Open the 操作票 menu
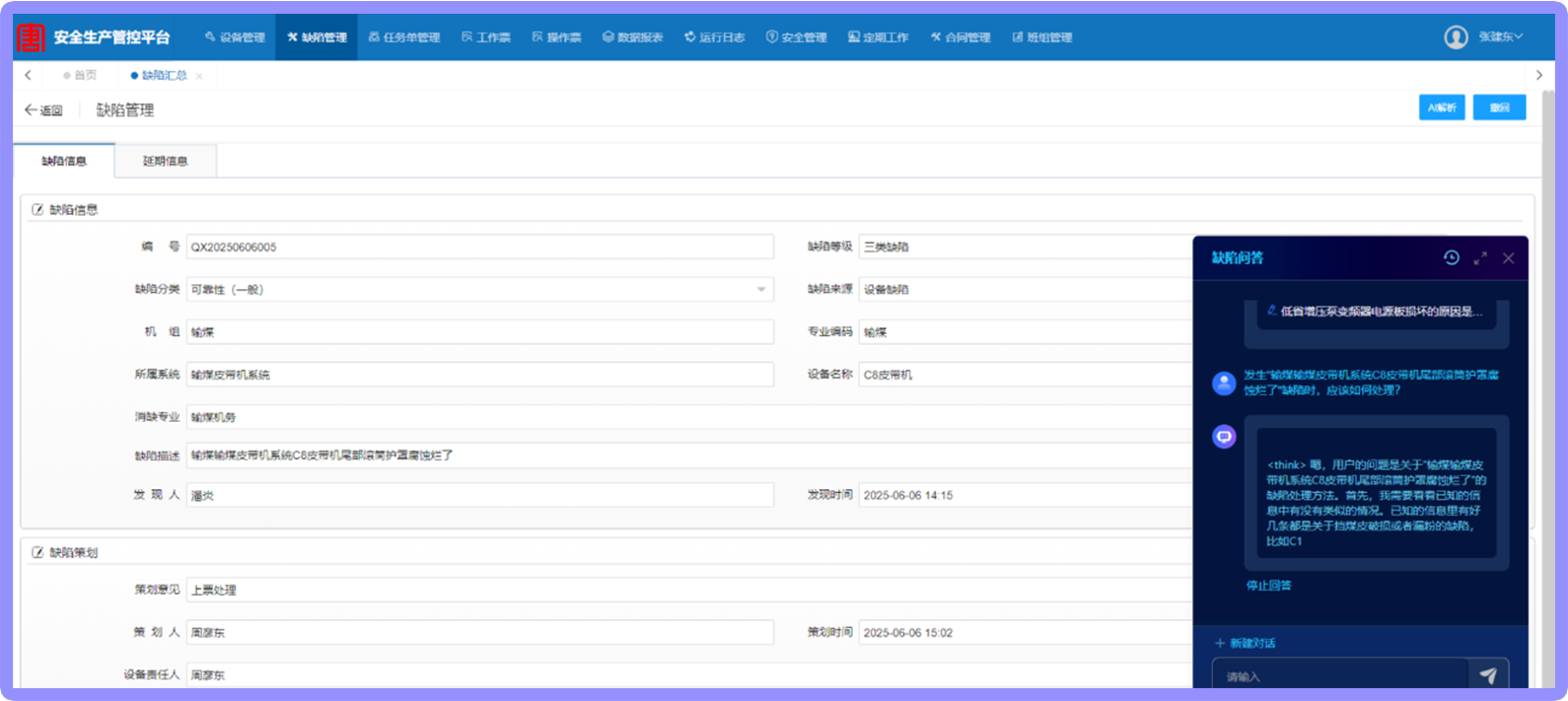Image resolution: width=1568 pixels, height=701 pixels. (x=556, y=37)
